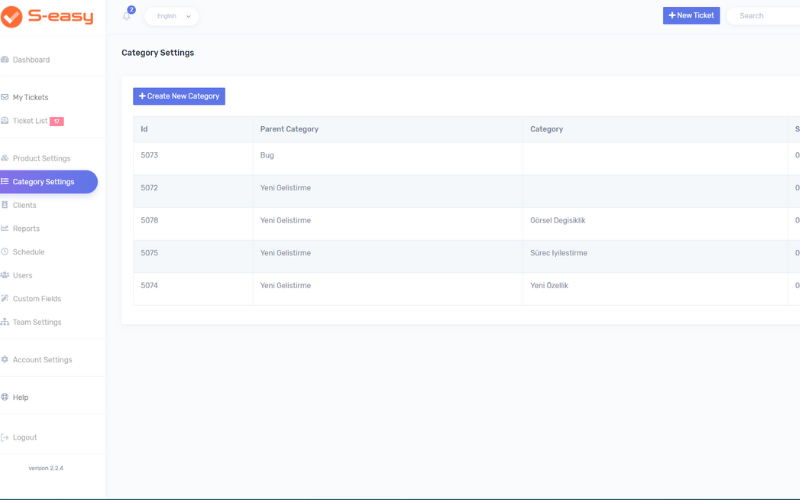Open Custom Fields in sidebar
Screen dimensions: 800x500
37,299
